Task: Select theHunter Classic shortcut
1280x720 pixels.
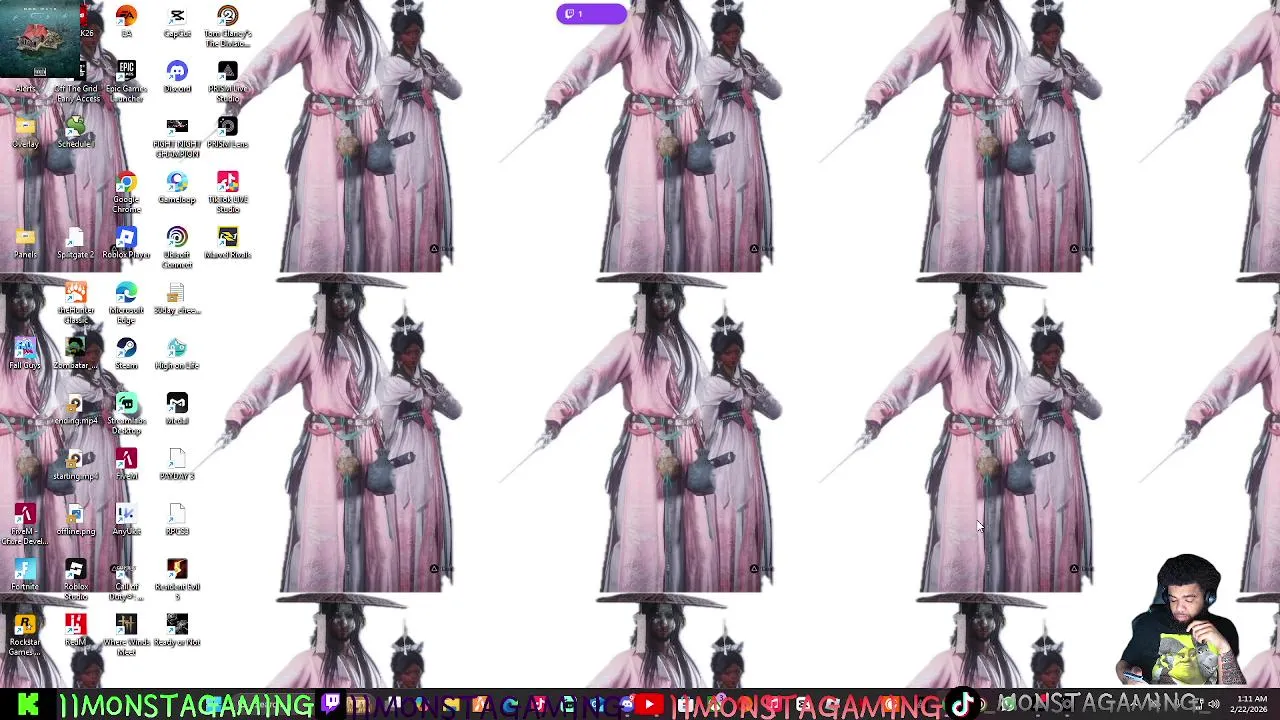Action: pos(75,303)
